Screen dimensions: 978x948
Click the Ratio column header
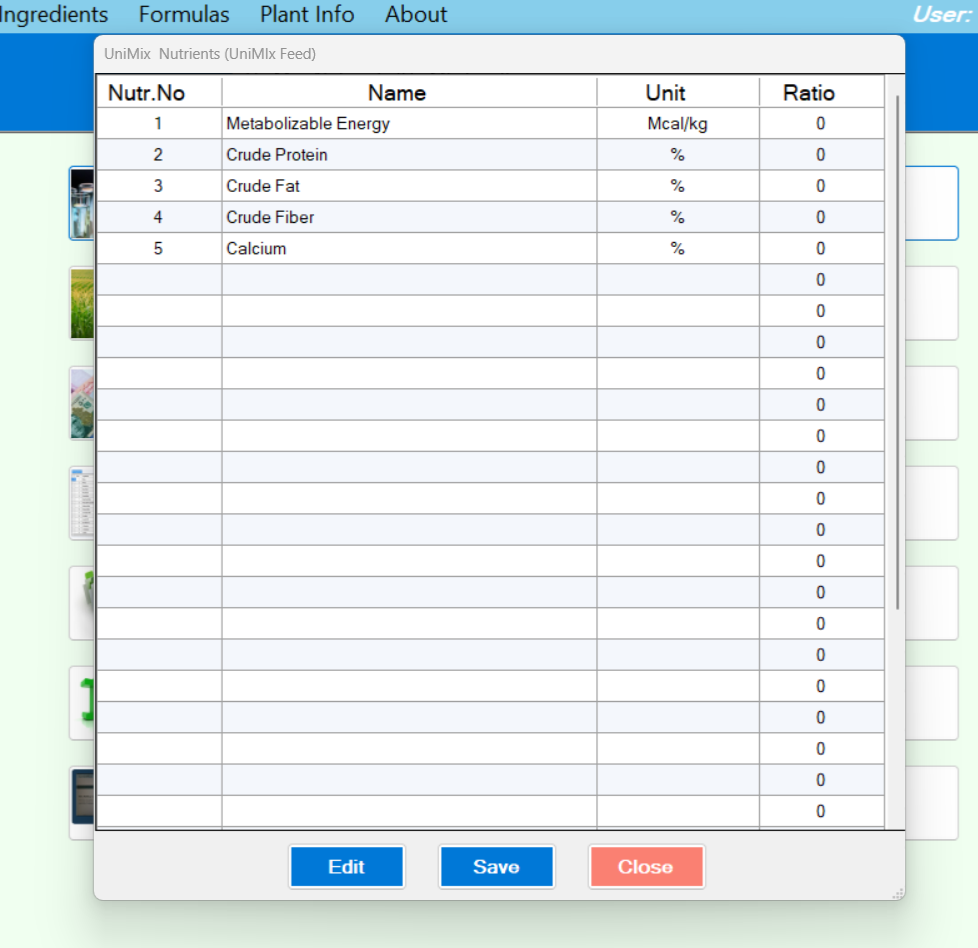[x=808, y=93]
